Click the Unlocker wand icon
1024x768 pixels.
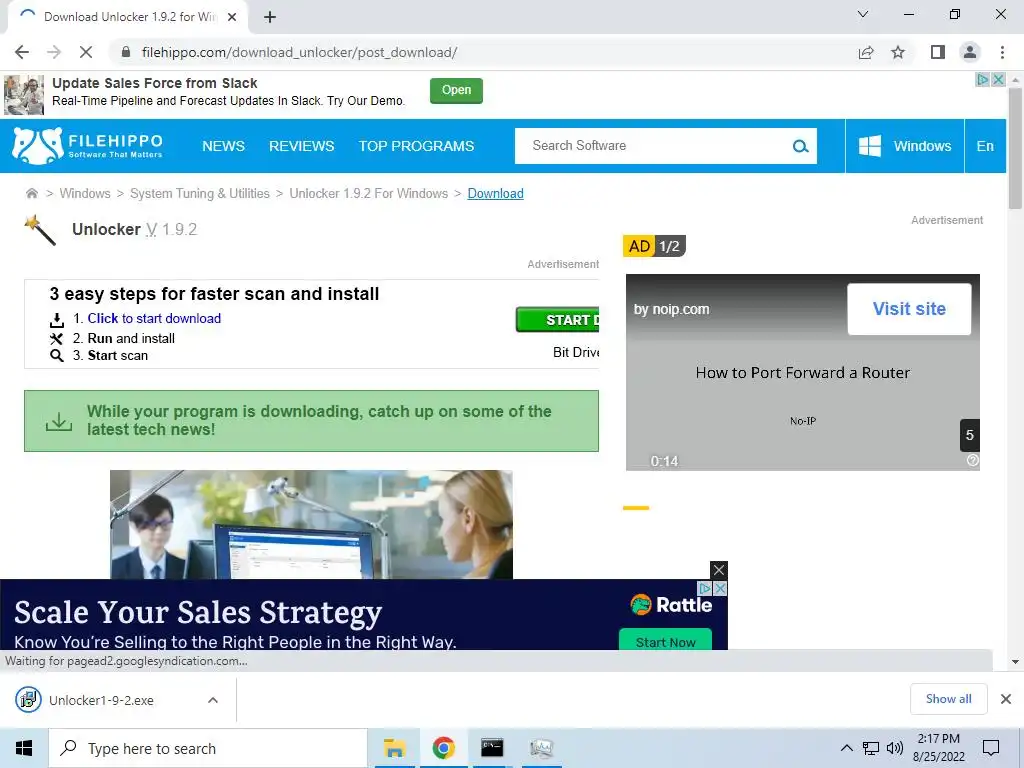(x=40, y=230)
